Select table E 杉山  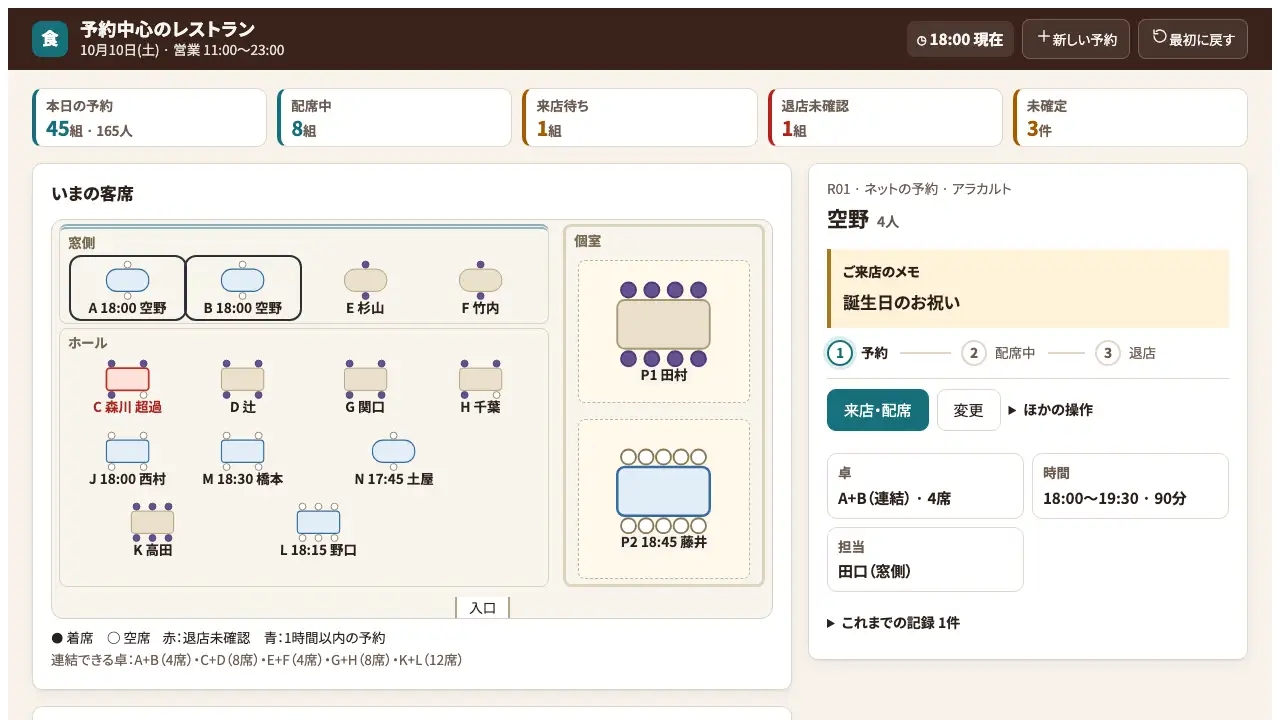coord(365,288)
